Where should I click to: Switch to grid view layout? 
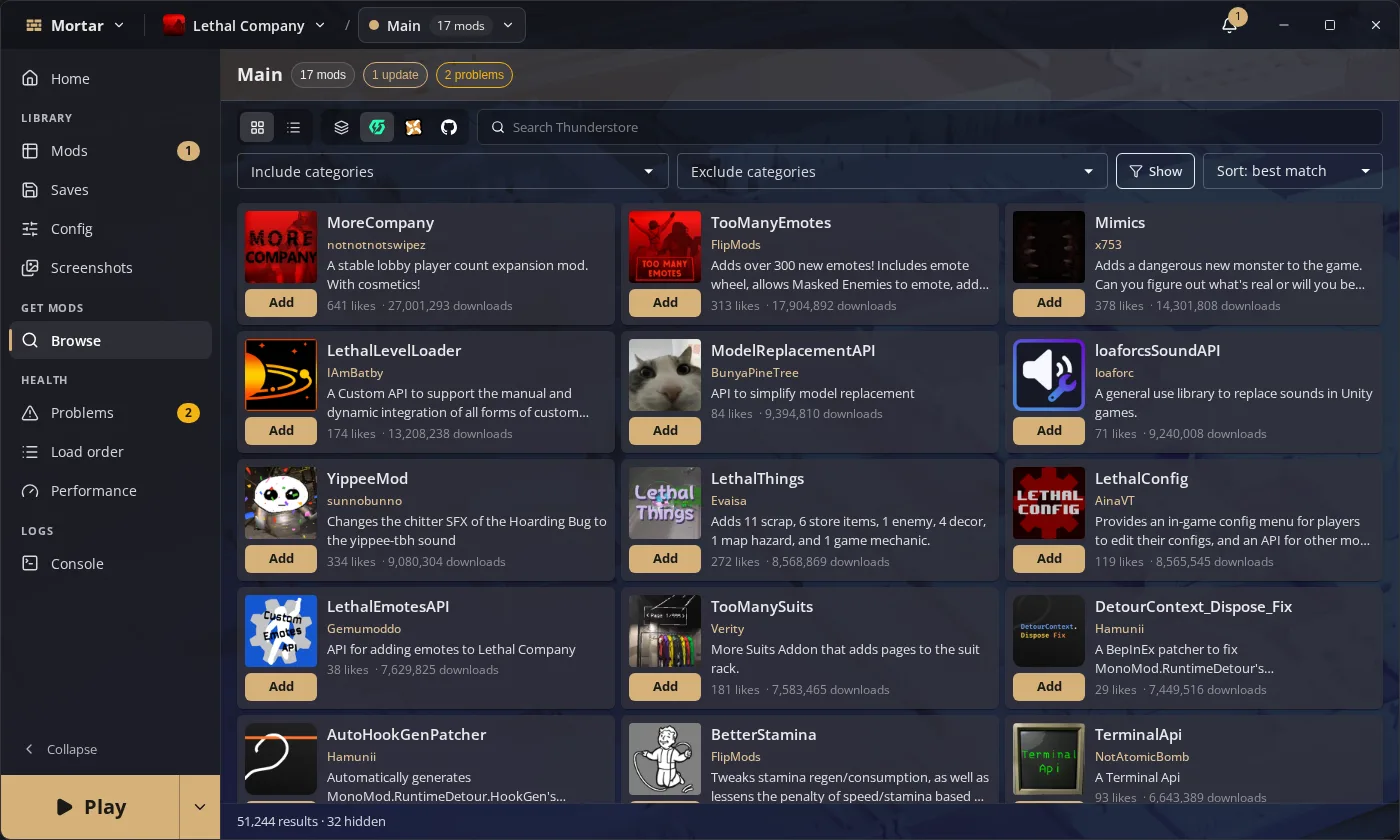click(x=257, y=127)
